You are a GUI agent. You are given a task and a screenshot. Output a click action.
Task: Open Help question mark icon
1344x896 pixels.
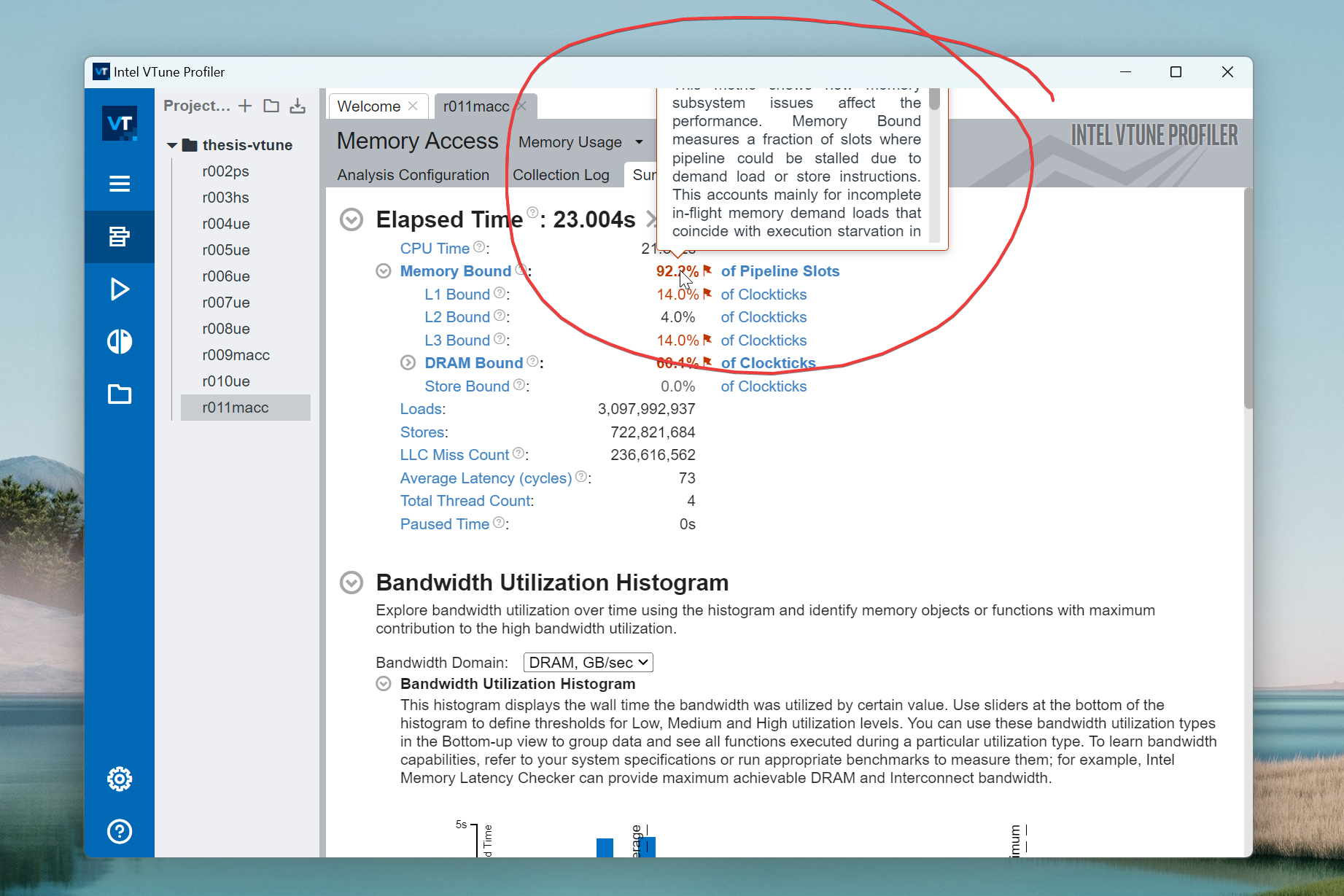[120, 832]
